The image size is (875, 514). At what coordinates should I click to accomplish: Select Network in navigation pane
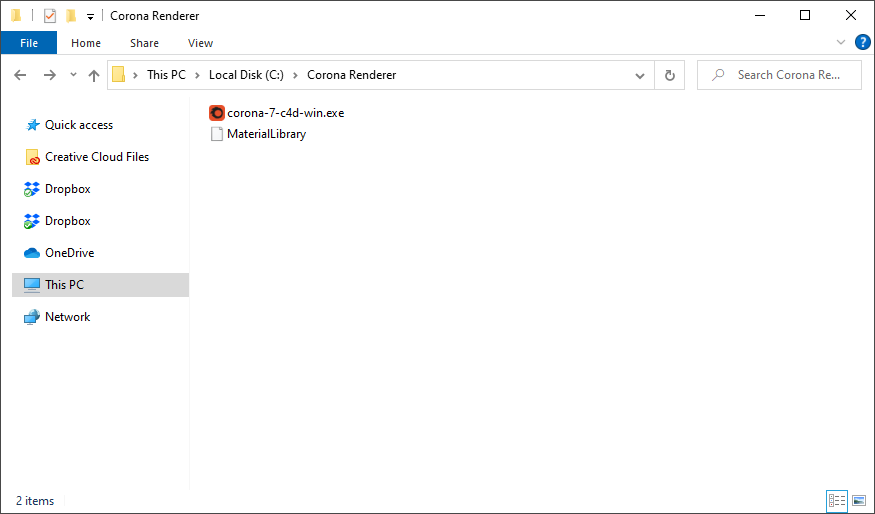tap(68, 317)
